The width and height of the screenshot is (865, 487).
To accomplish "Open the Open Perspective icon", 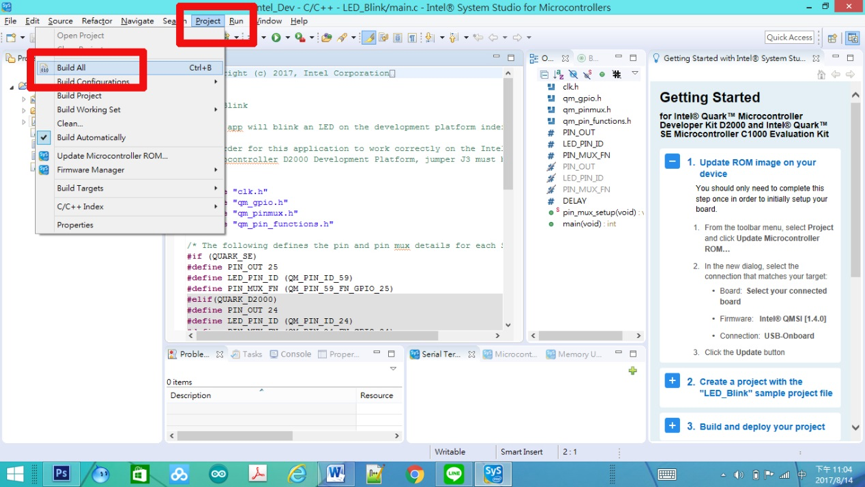I will pos(832,38).
